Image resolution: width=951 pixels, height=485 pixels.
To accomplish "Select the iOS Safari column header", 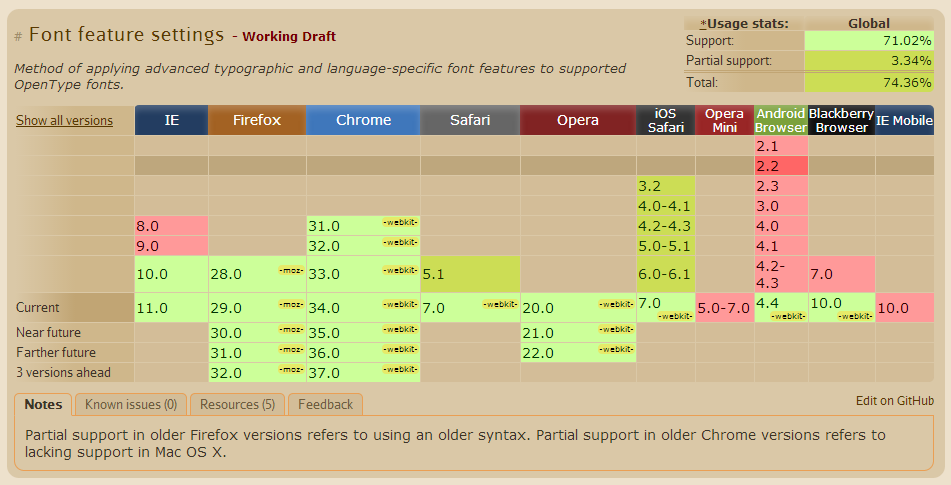I will pyautogui.click(x=665, y=120).
